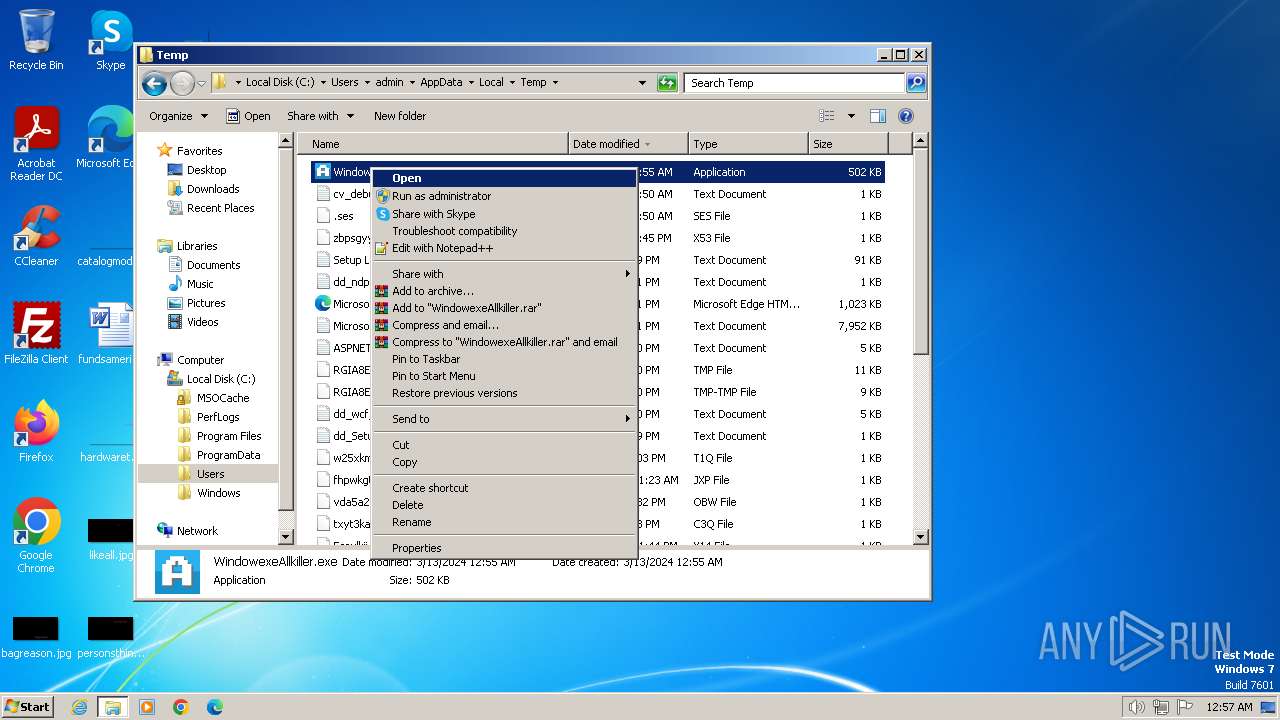Choose Create shortcut
This screenshot has height=720, width=1280.
click(x=504, y=488)
